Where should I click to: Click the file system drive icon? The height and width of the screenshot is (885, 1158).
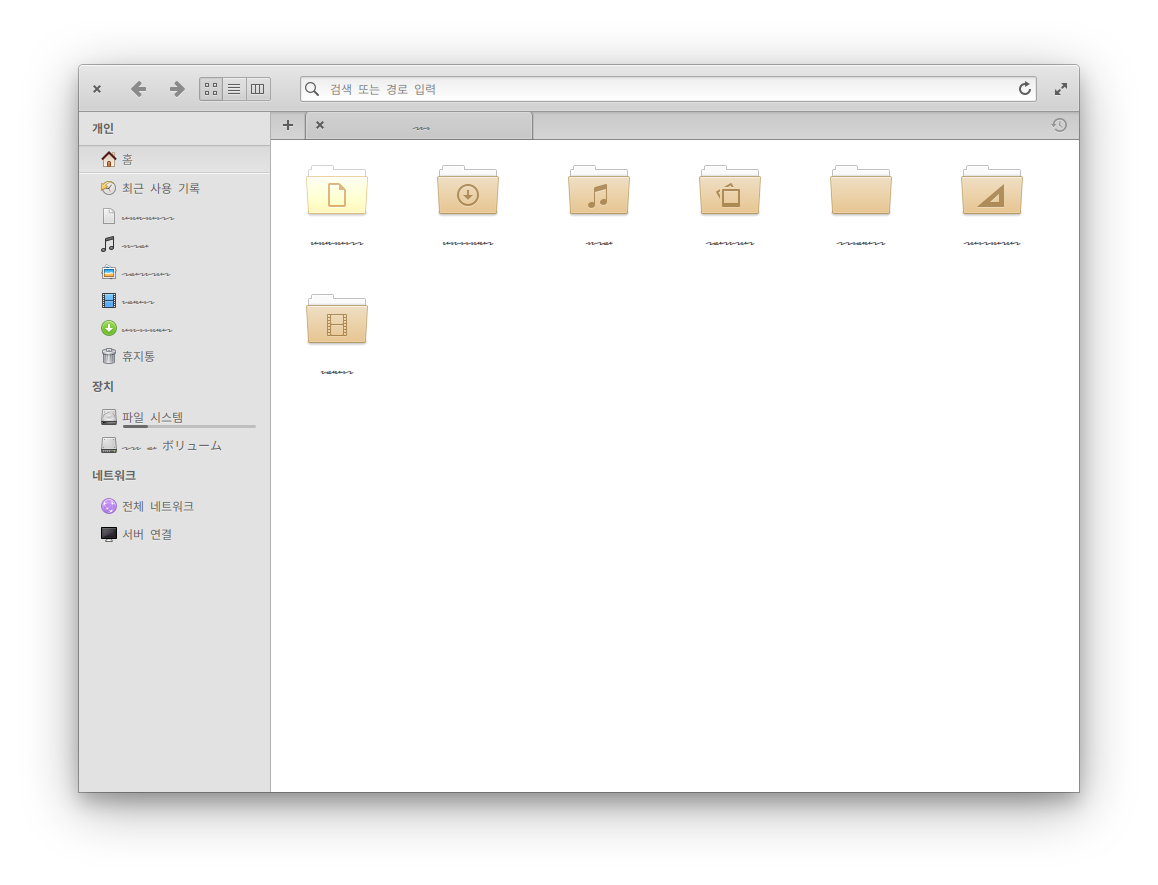point(109,417)
